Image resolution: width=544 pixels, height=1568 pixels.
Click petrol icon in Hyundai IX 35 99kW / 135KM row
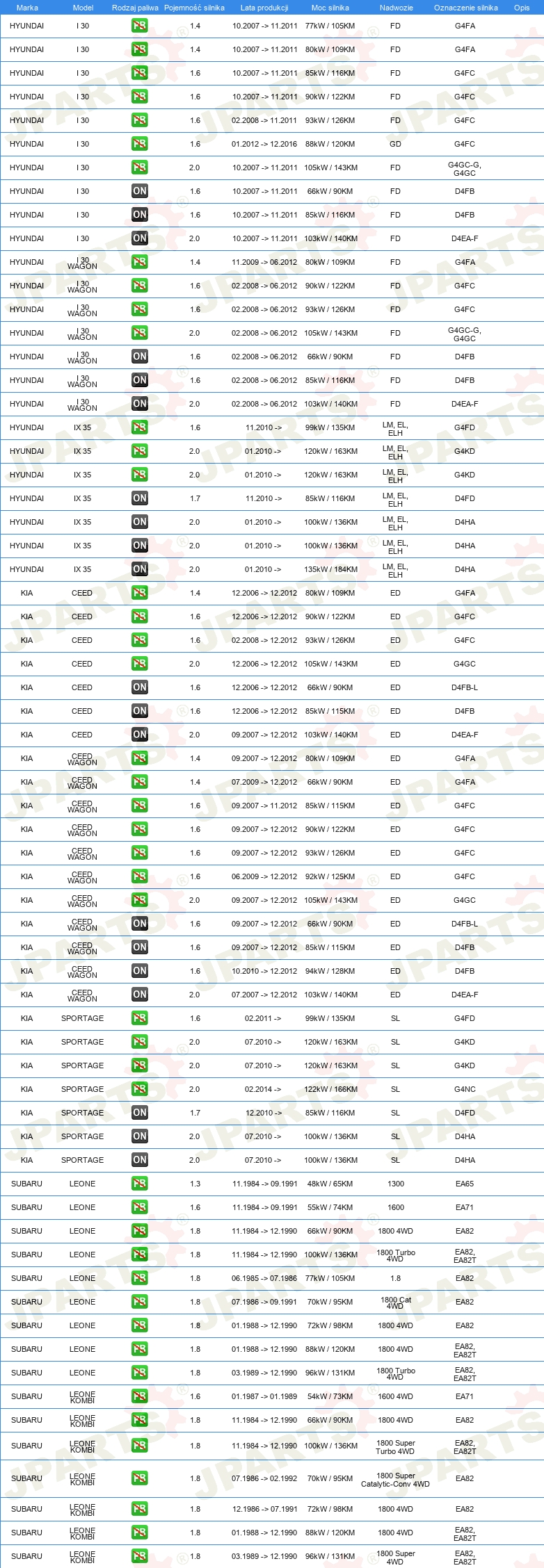(139, 427)
